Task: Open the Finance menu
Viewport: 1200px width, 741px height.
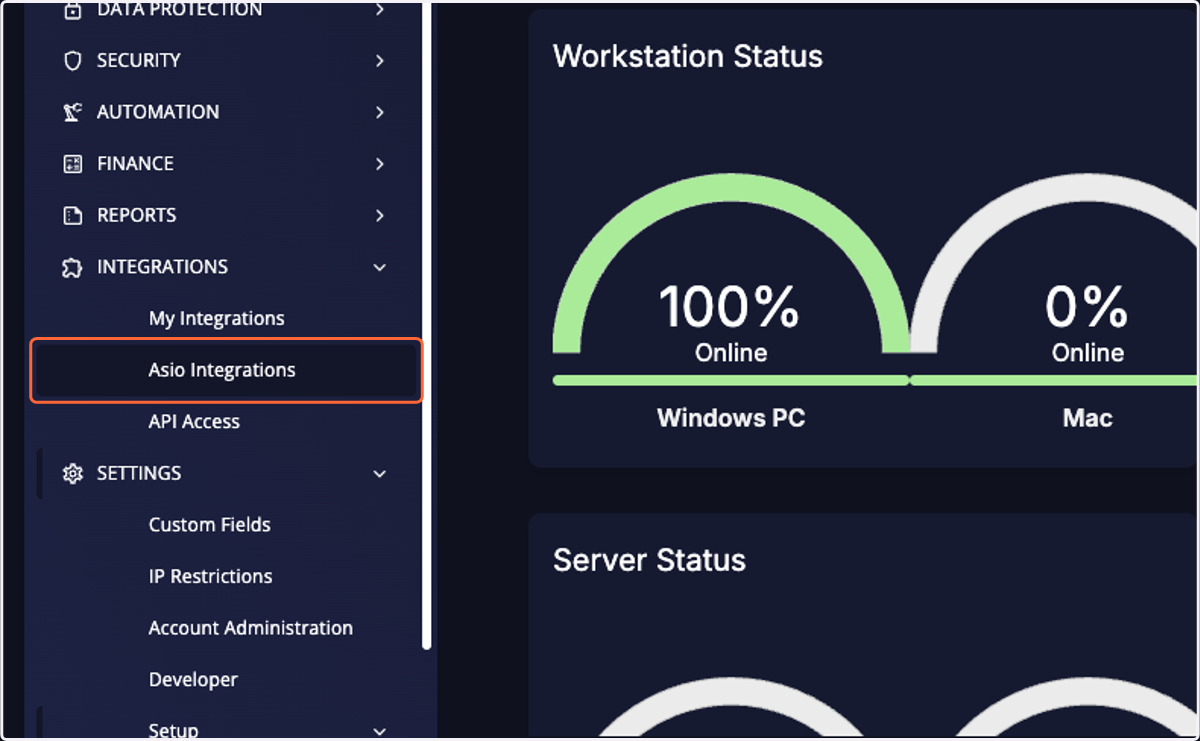Action: tap(135, 164)
